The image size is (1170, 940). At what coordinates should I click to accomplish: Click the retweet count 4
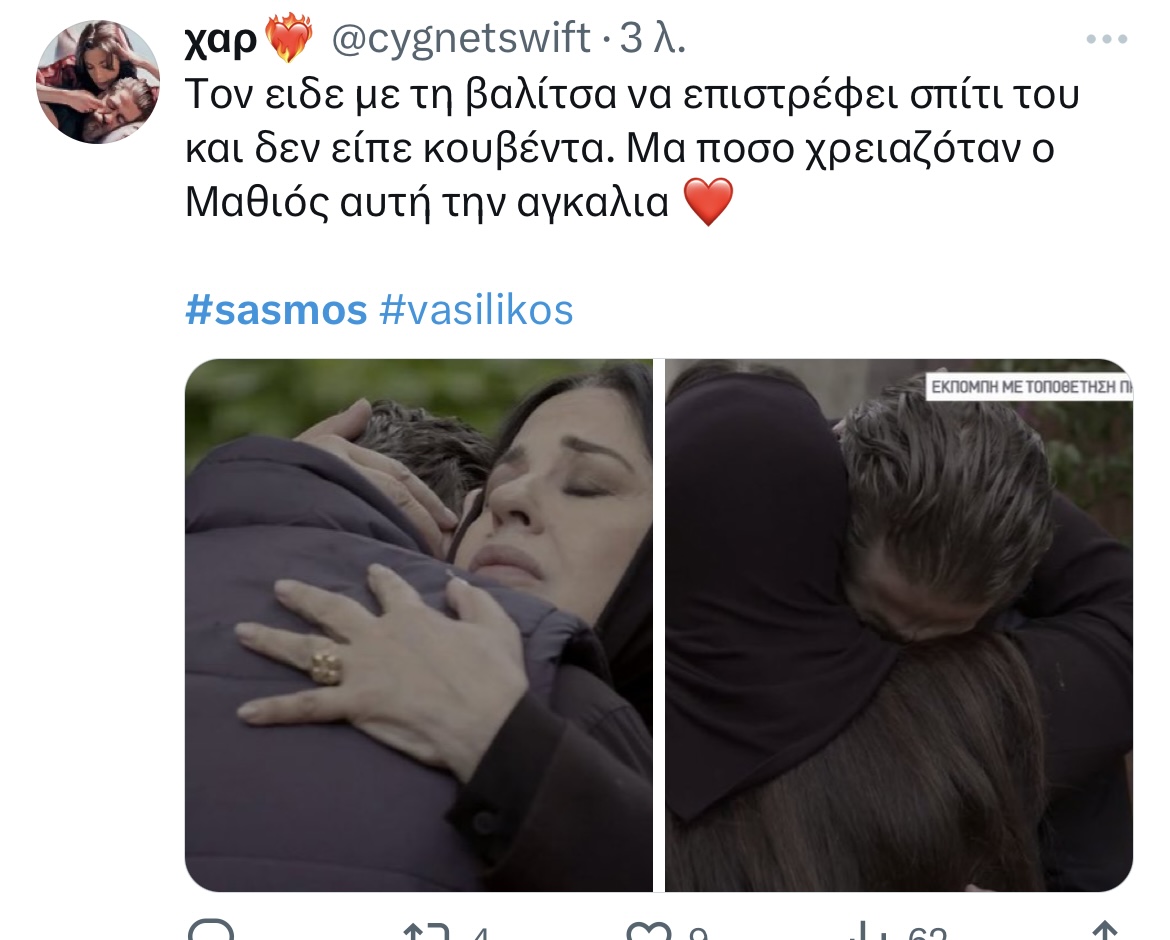(x=481, y=933)
